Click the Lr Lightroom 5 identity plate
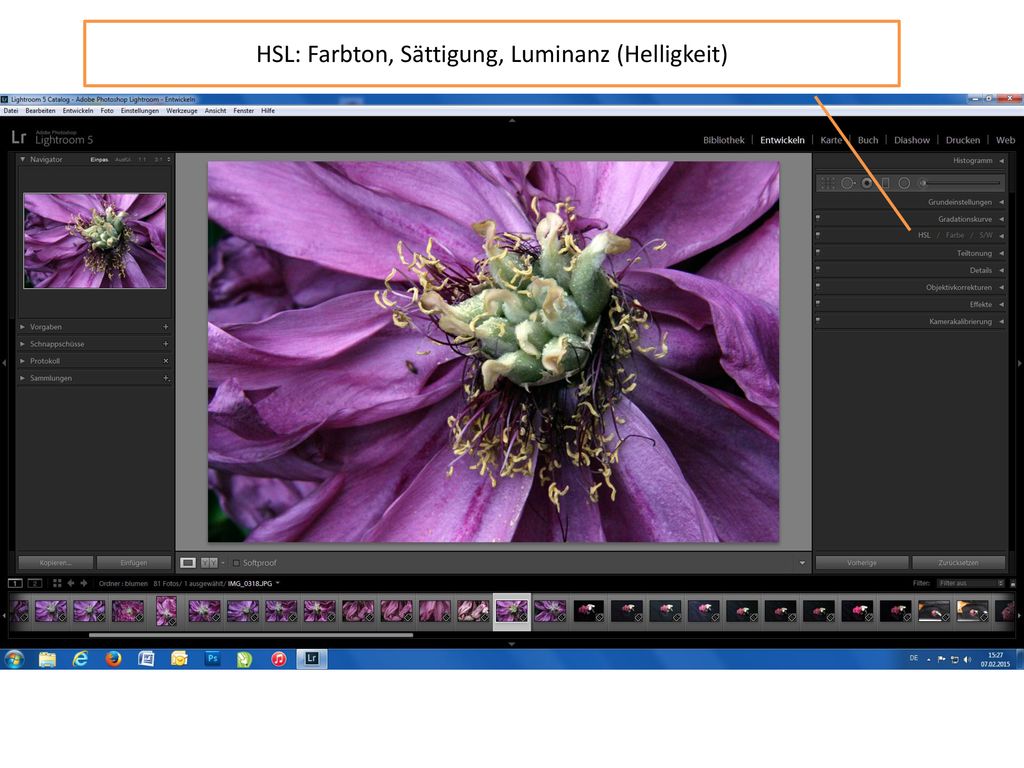Viewport: 1024px width, 768px height. 52,137
